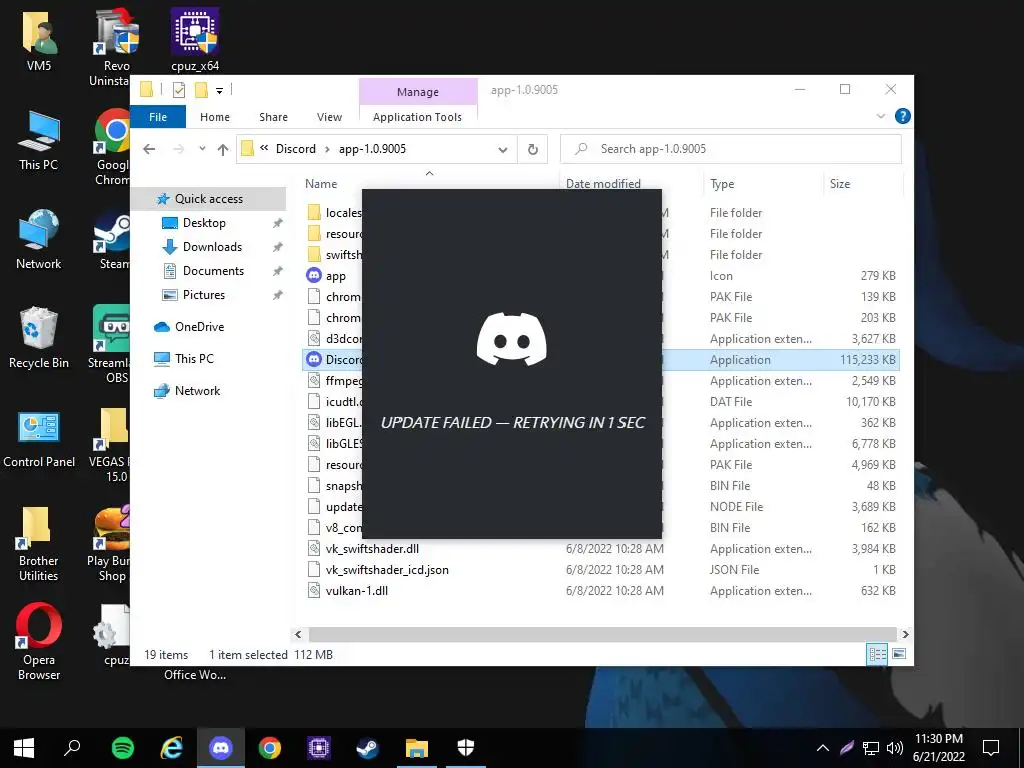This screenshot has height=768, width=1024.
Task: Click the Search app-1.0.9005 box
Action: [x=731, y=149]
